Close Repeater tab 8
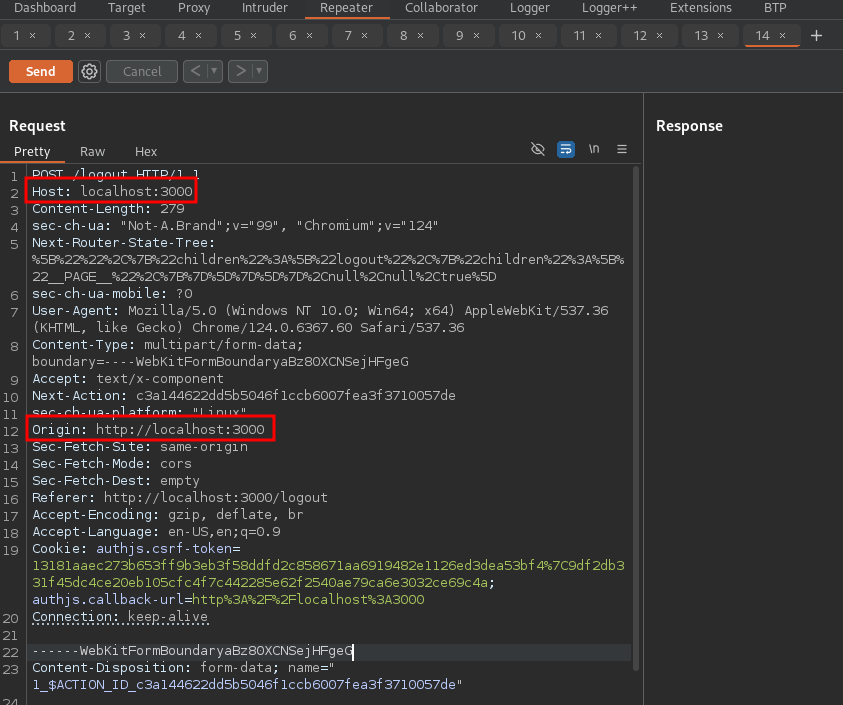 420,35
